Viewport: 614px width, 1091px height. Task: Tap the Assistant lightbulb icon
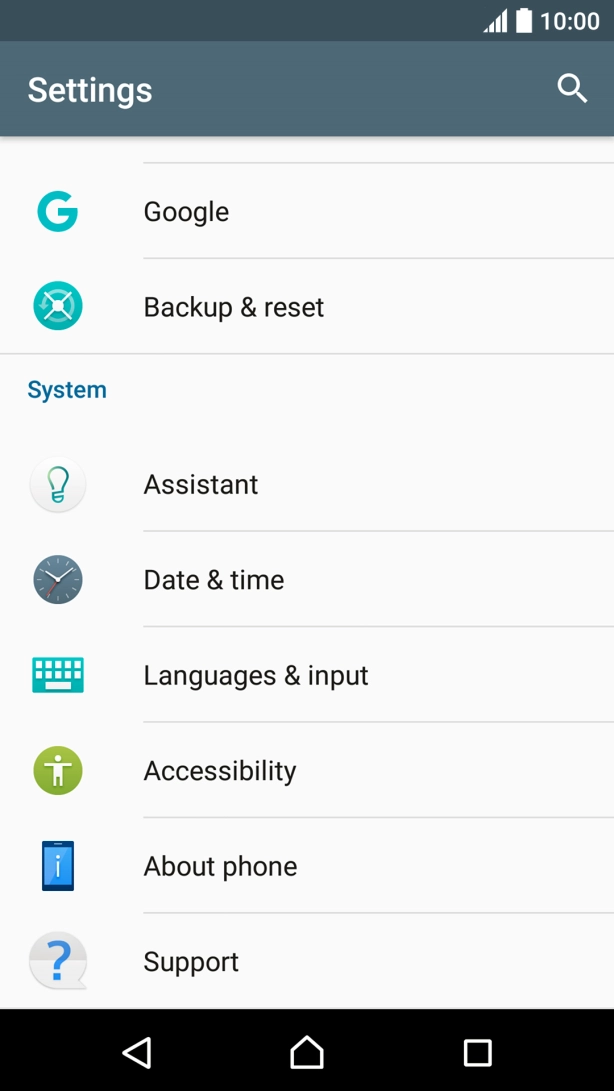(x=58, y=485)
